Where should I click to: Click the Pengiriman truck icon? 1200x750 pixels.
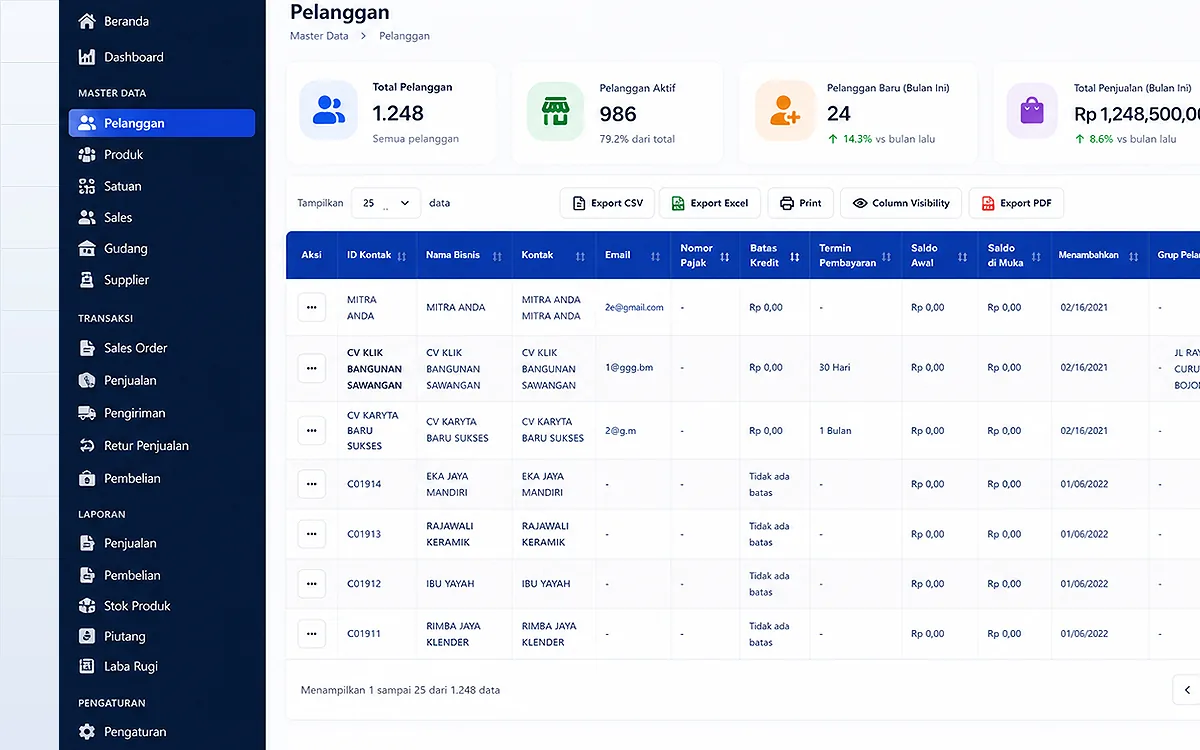87,413
